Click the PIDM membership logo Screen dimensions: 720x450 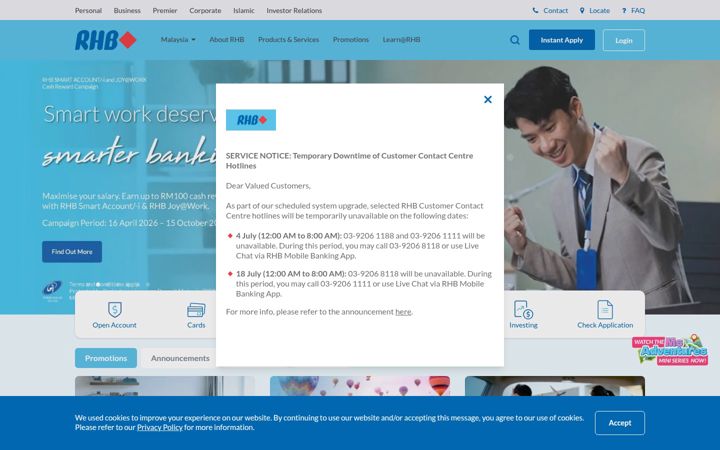[x=52, y=290]
